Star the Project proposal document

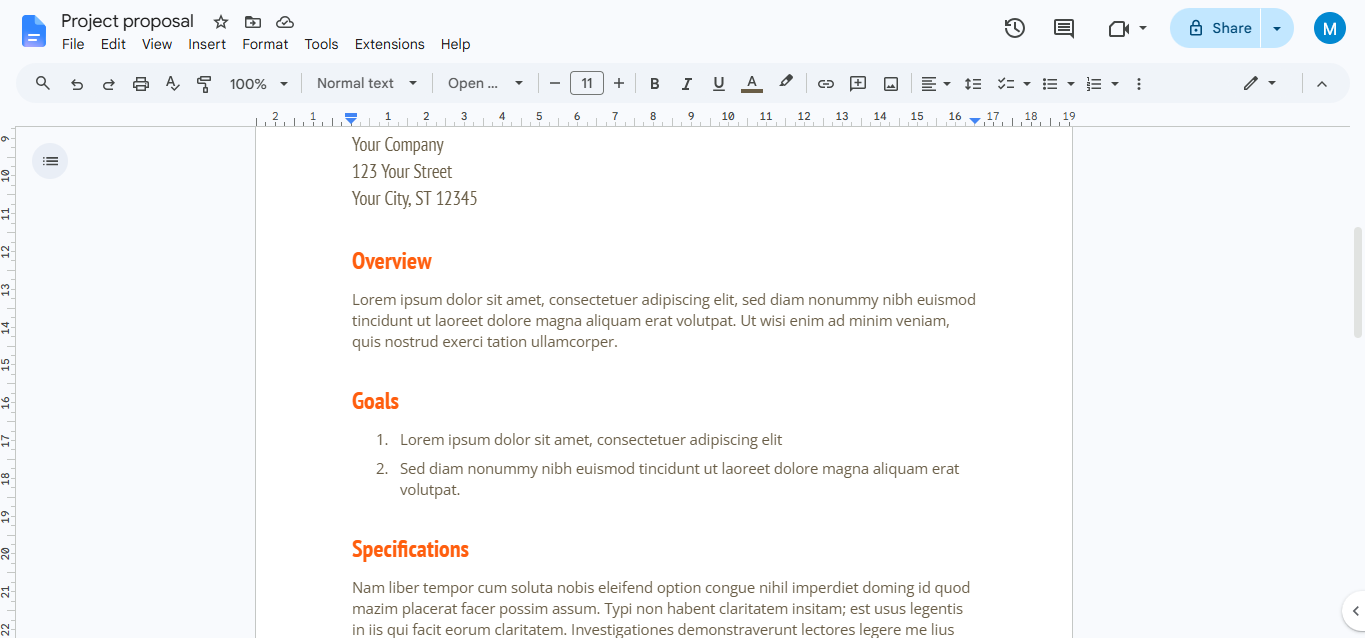[221, 22]
